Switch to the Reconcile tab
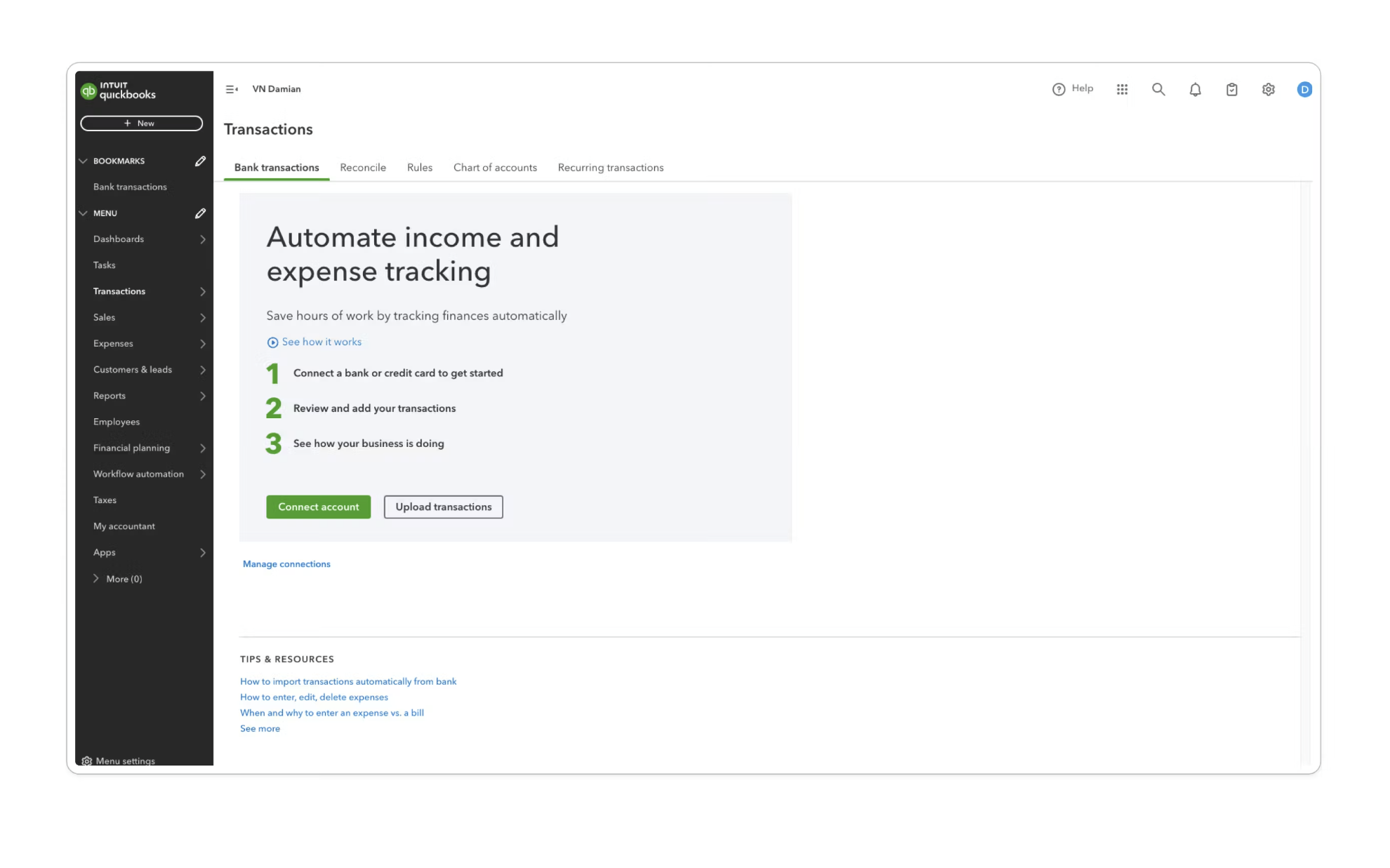Image resolution: width=1390 pixels, height=868 pixels. 363,168
